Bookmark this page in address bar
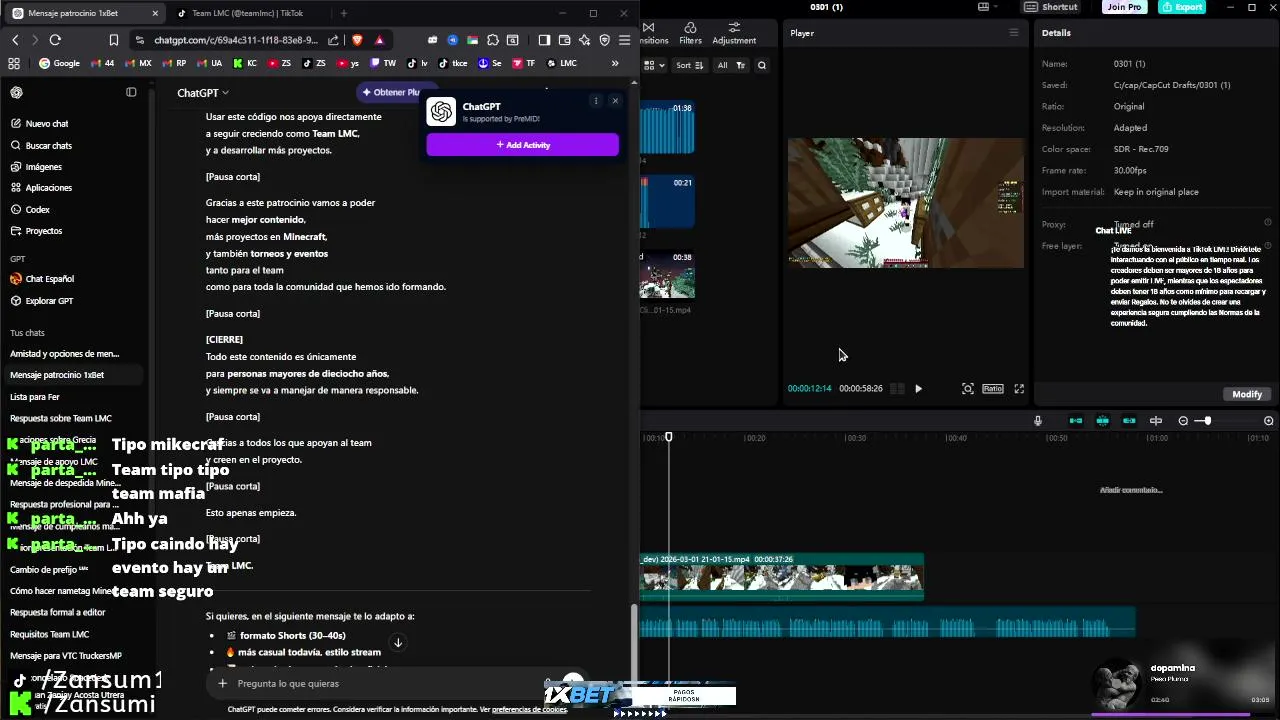 114,40
